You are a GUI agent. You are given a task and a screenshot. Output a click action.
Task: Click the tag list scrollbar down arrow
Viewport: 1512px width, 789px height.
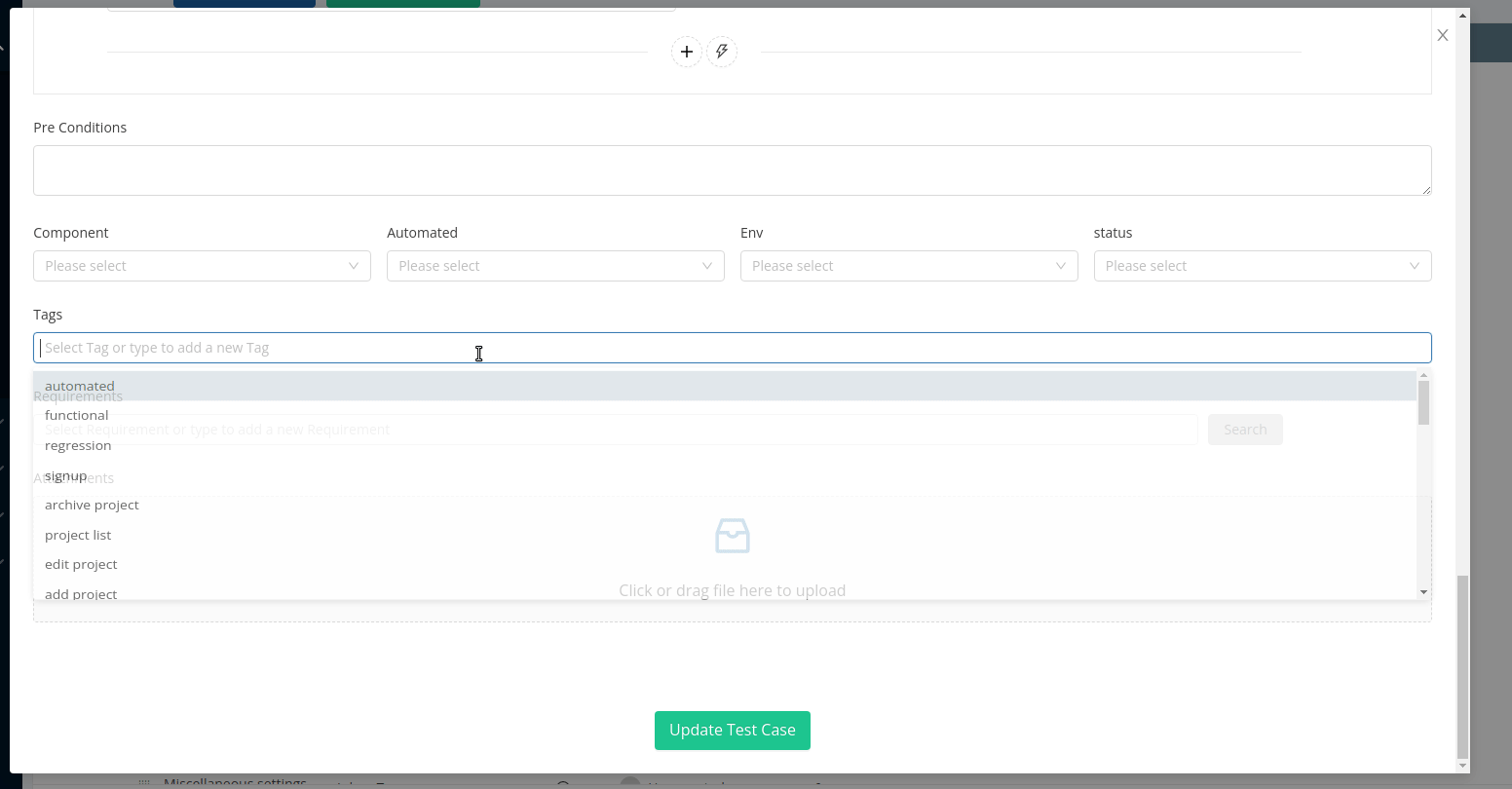1423,592
